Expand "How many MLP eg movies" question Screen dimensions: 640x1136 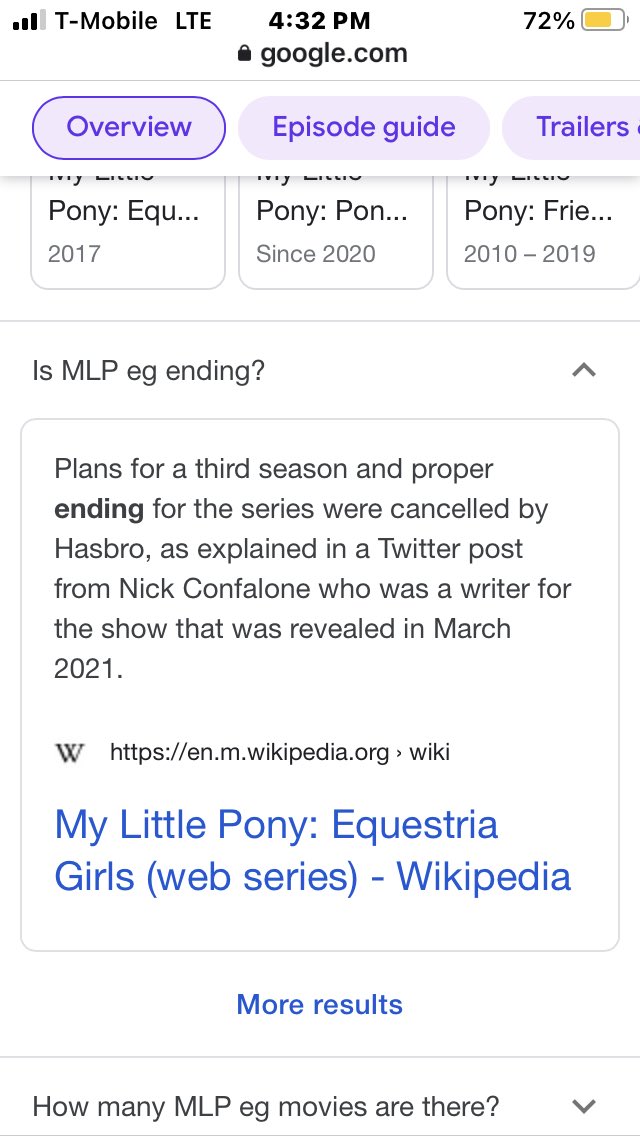point(584,1106)
